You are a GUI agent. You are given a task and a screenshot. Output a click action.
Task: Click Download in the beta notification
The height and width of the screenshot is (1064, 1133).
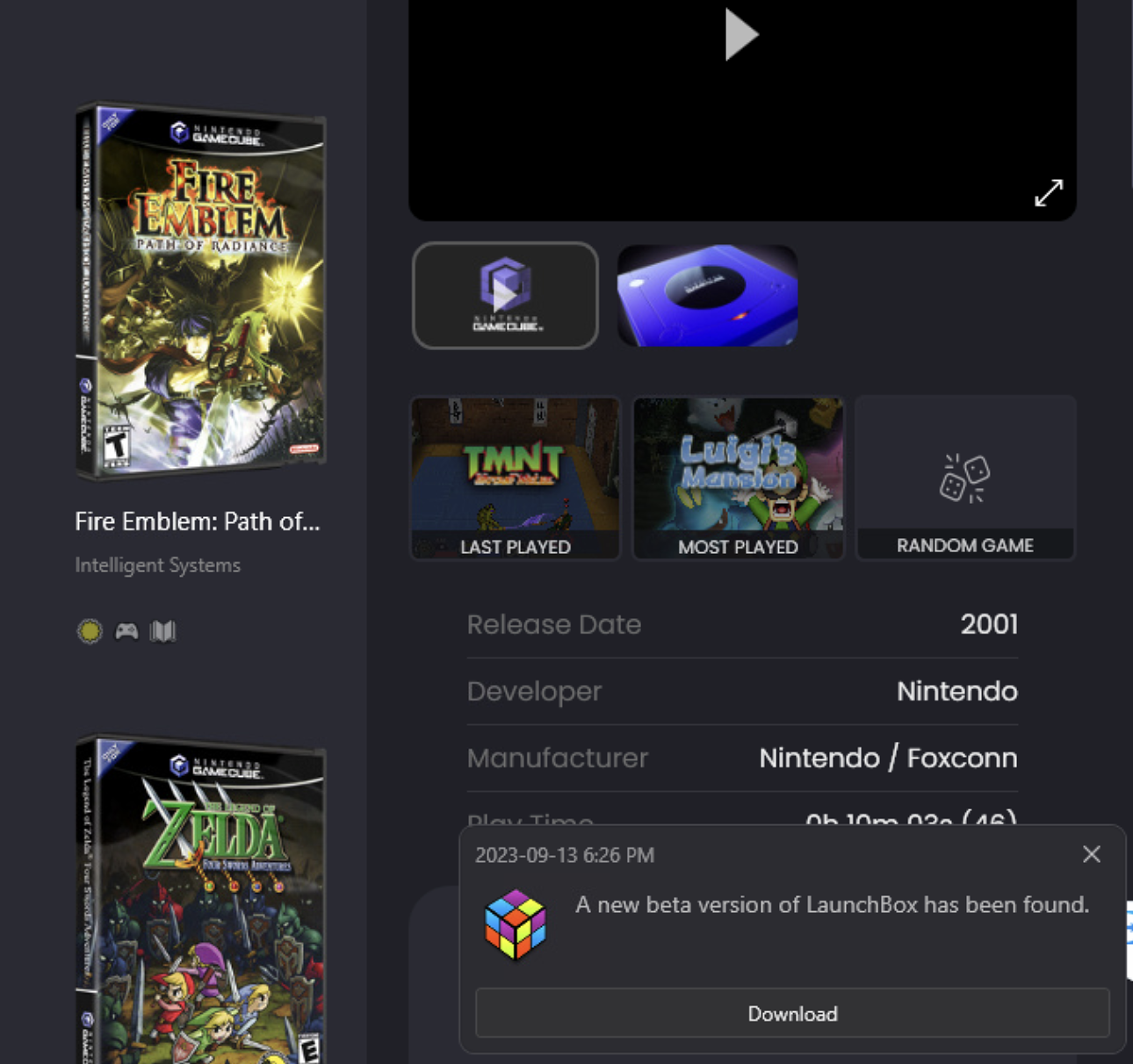[x=792, y=1013]
